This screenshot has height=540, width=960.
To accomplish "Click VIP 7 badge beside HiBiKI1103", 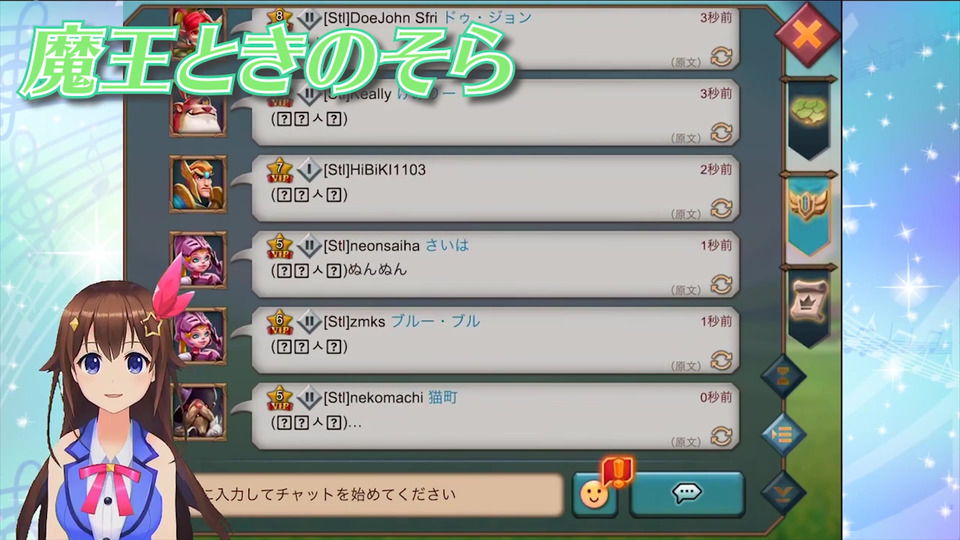I will pyautogui.click(x=279, y=170).
